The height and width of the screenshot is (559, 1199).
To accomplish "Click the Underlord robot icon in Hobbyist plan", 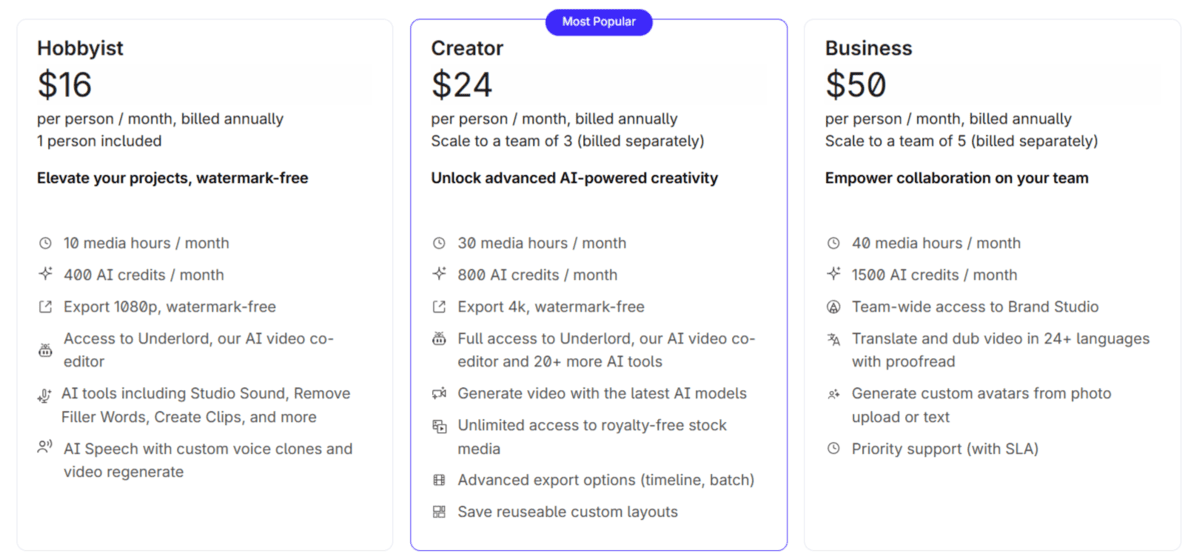I will pyautogui.click(x=45, y=350).
